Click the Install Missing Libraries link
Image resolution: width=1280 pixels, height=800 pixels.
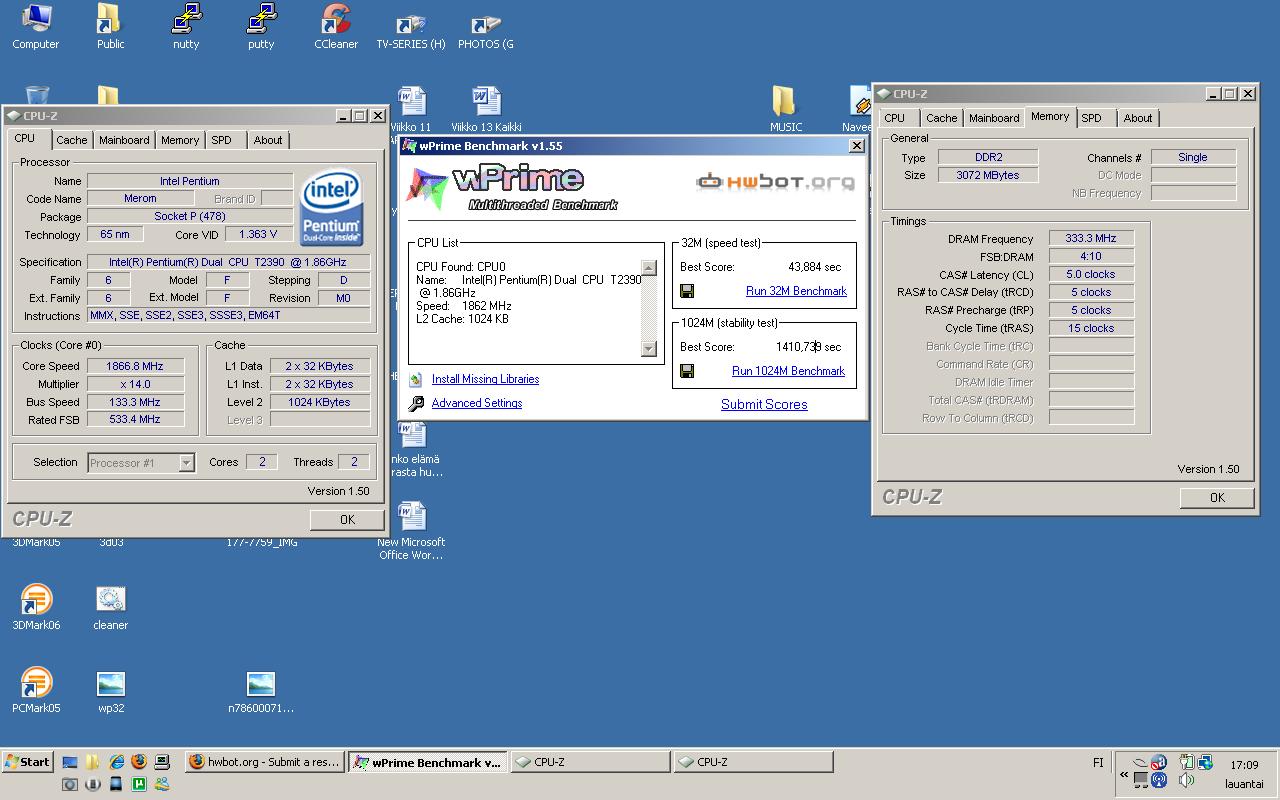(485, 379)
